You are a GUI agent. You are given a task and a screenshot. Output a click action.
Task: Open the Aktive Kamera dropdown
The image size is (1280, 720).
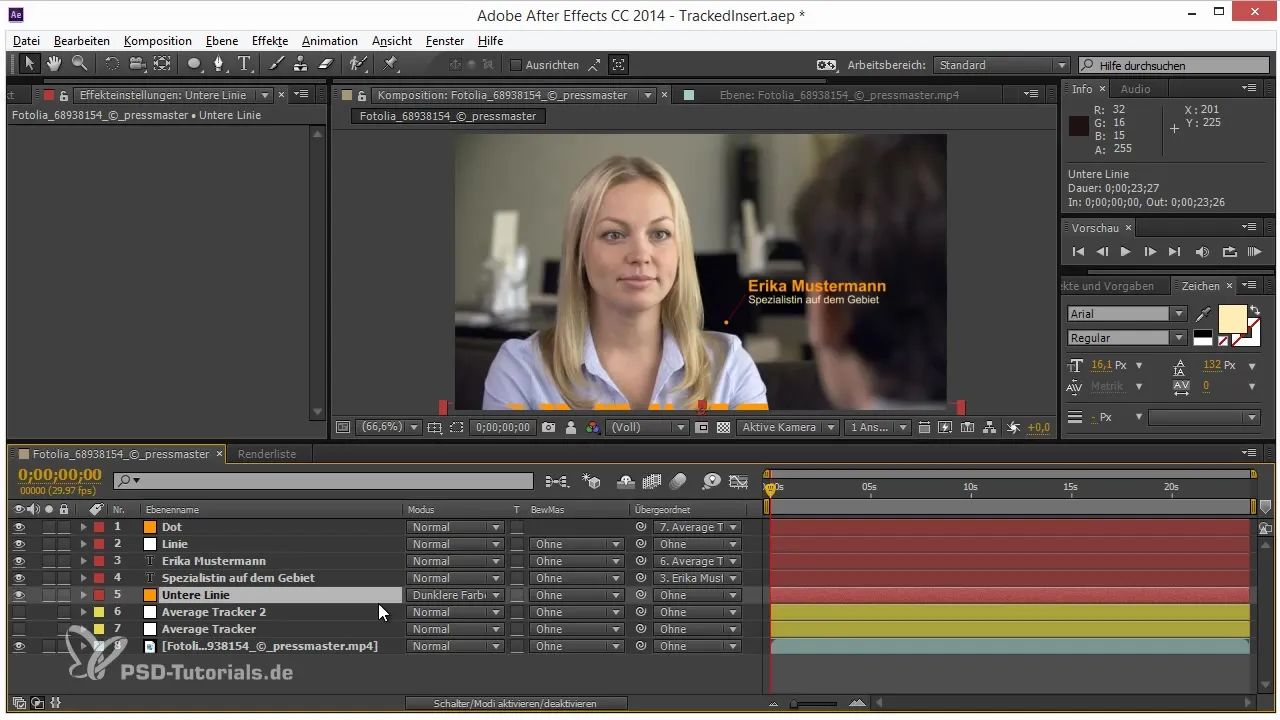pos(788,427)
